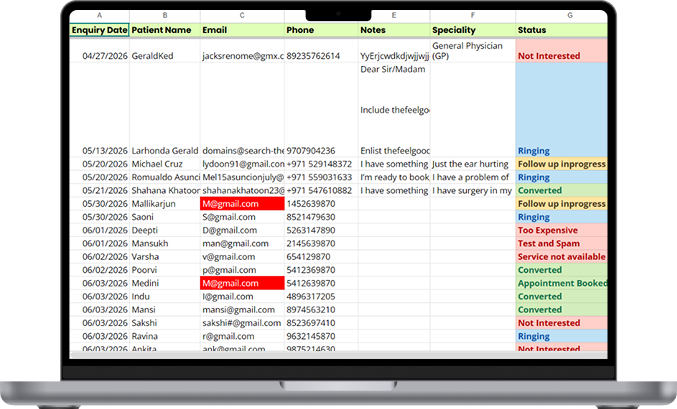Select Service not available status for Varsha

[x=561, y=257]
